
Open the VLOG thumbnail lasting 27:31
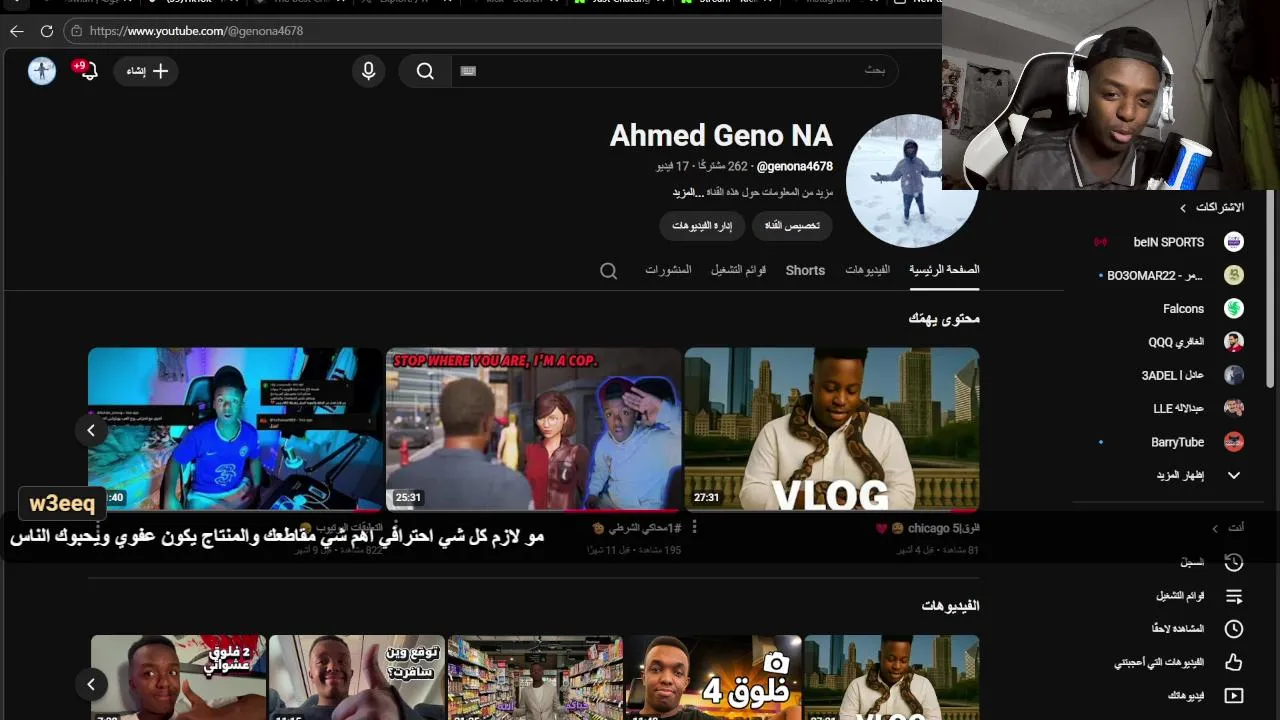click(x=832, y=430)
